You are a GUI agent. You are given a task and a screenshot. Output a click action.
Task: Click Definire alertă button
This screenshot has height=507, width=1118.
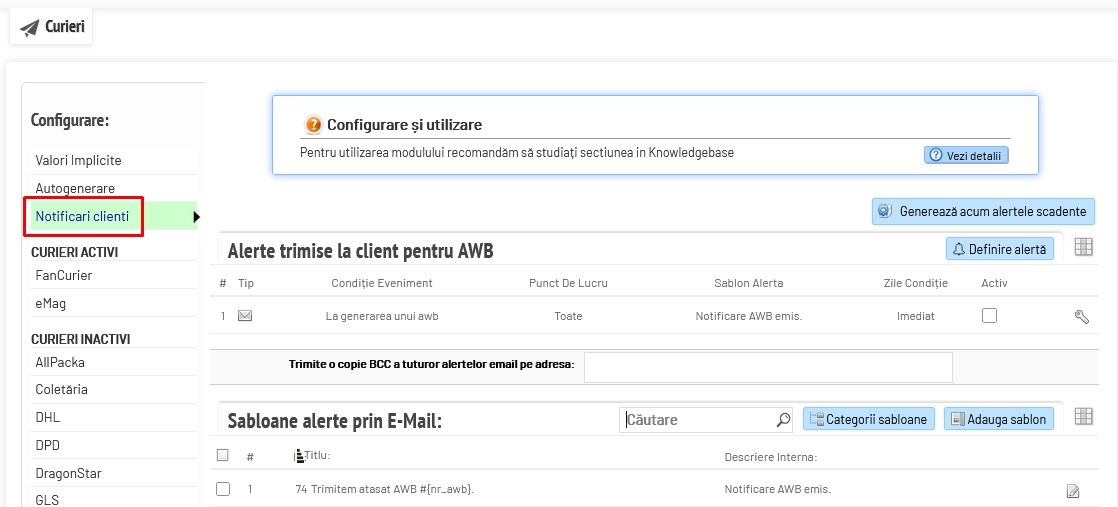(x=999, y=249)
